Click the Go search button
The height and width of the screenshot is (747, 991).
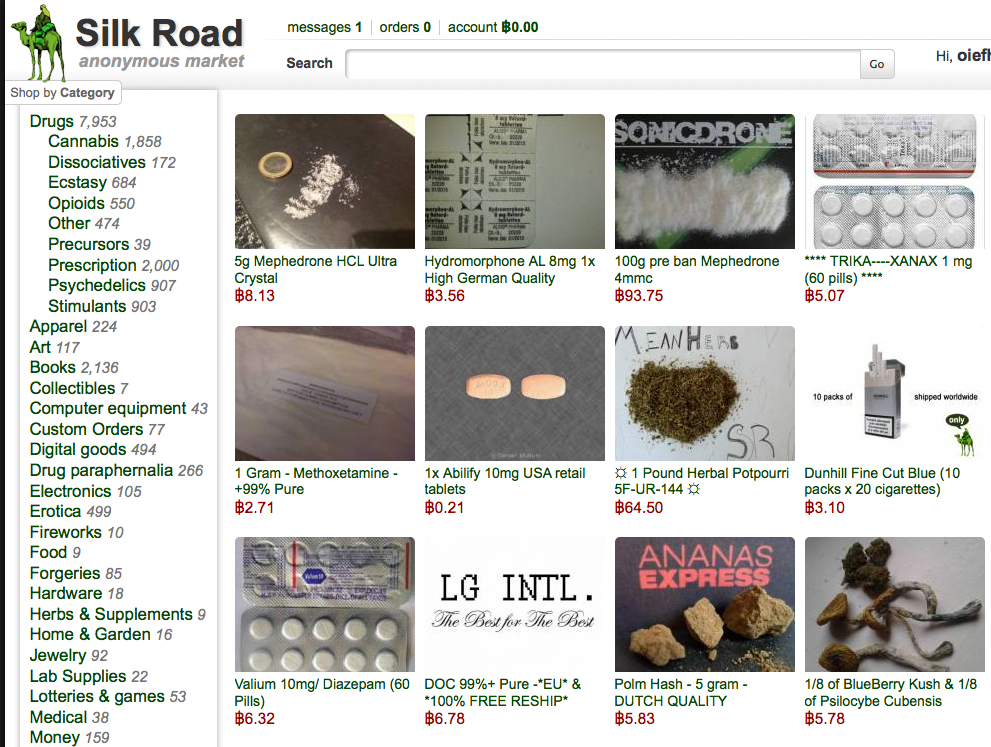[x=877, y=64]
